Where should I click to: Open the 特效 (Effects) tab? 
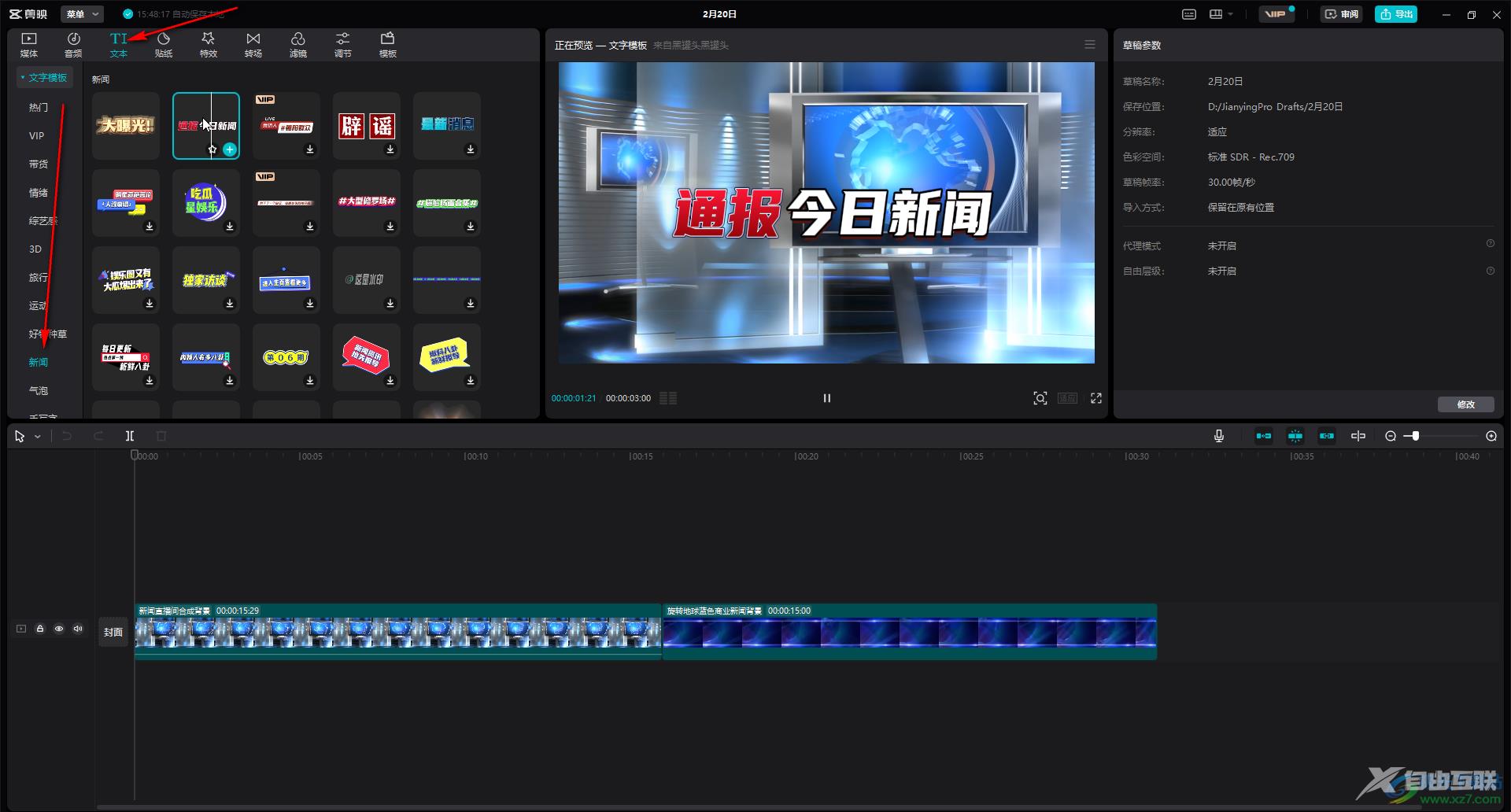click(209, 45)
